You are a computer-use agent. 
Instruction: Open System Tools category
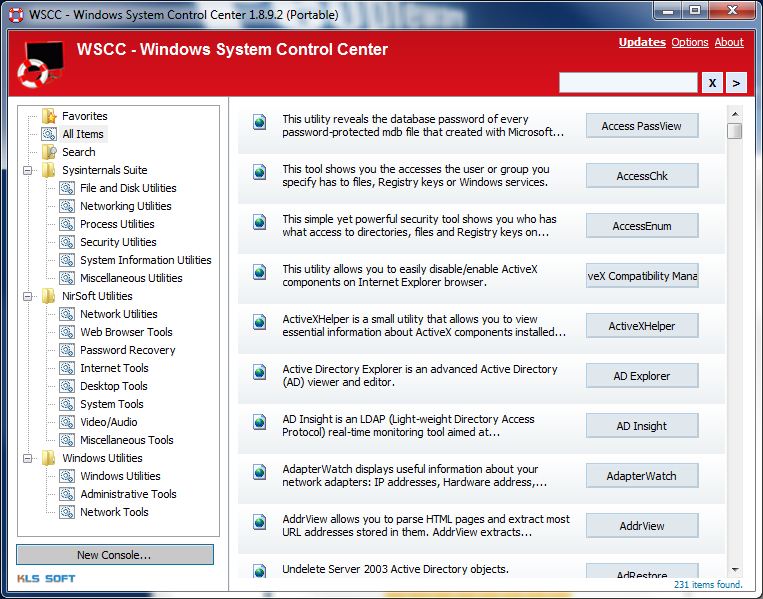pyautogui.click(x=112, y=404)
